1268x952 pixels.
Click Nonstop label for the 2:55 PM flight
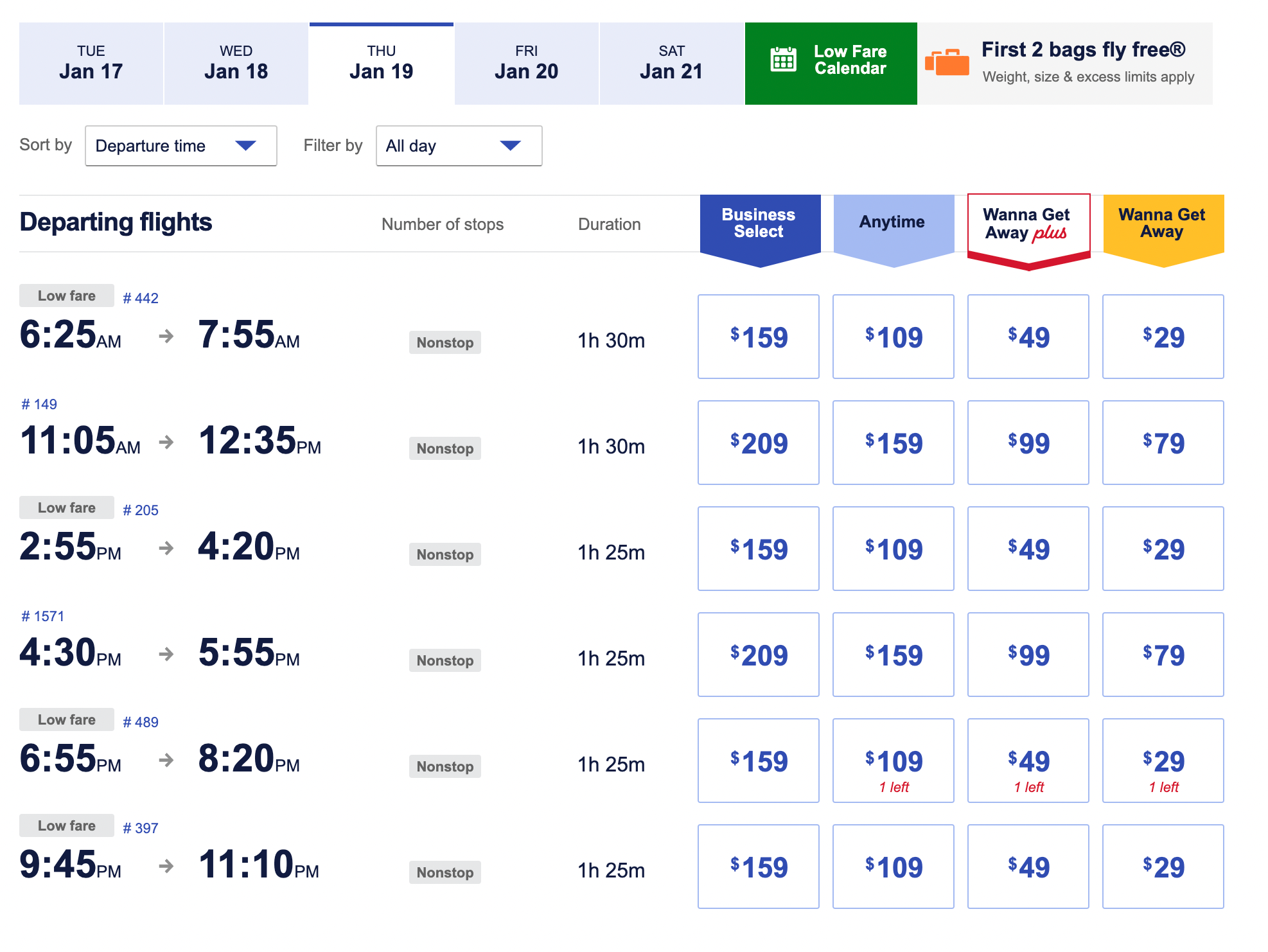click(445, 554)
